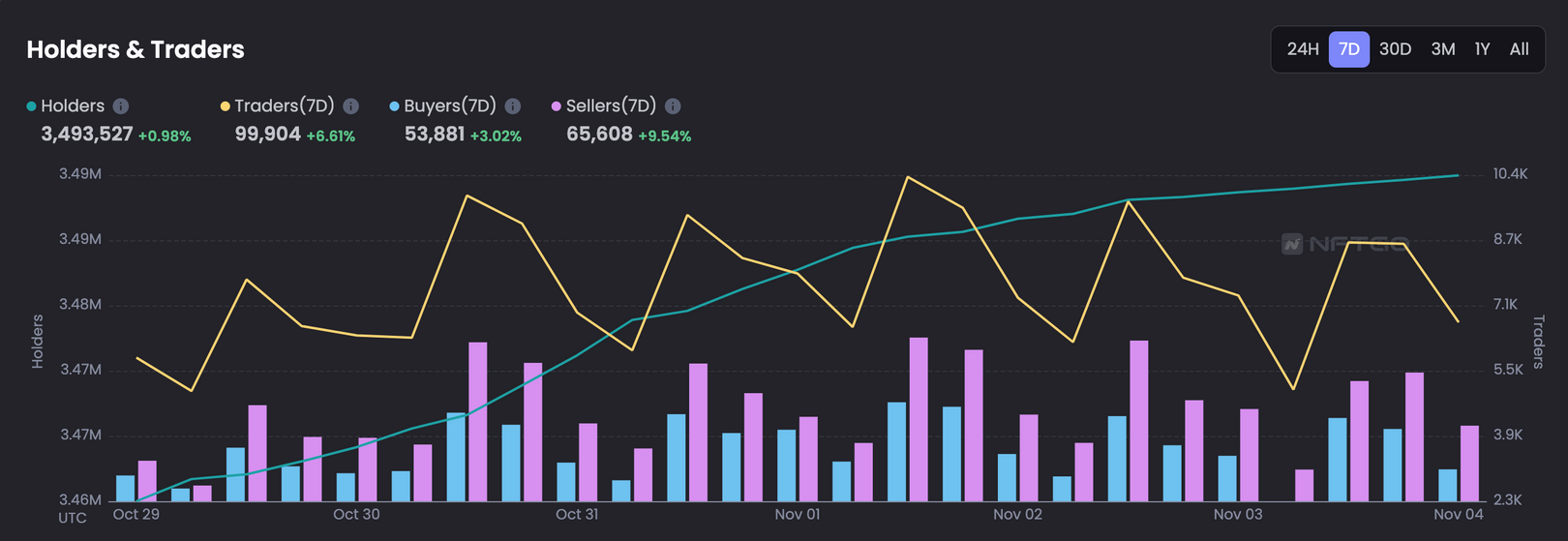This screenshot has height=541, width=1568.
Task: Click the Traders line peak above 10.4K
Action: pyautogui.click(x=907, y=177)
